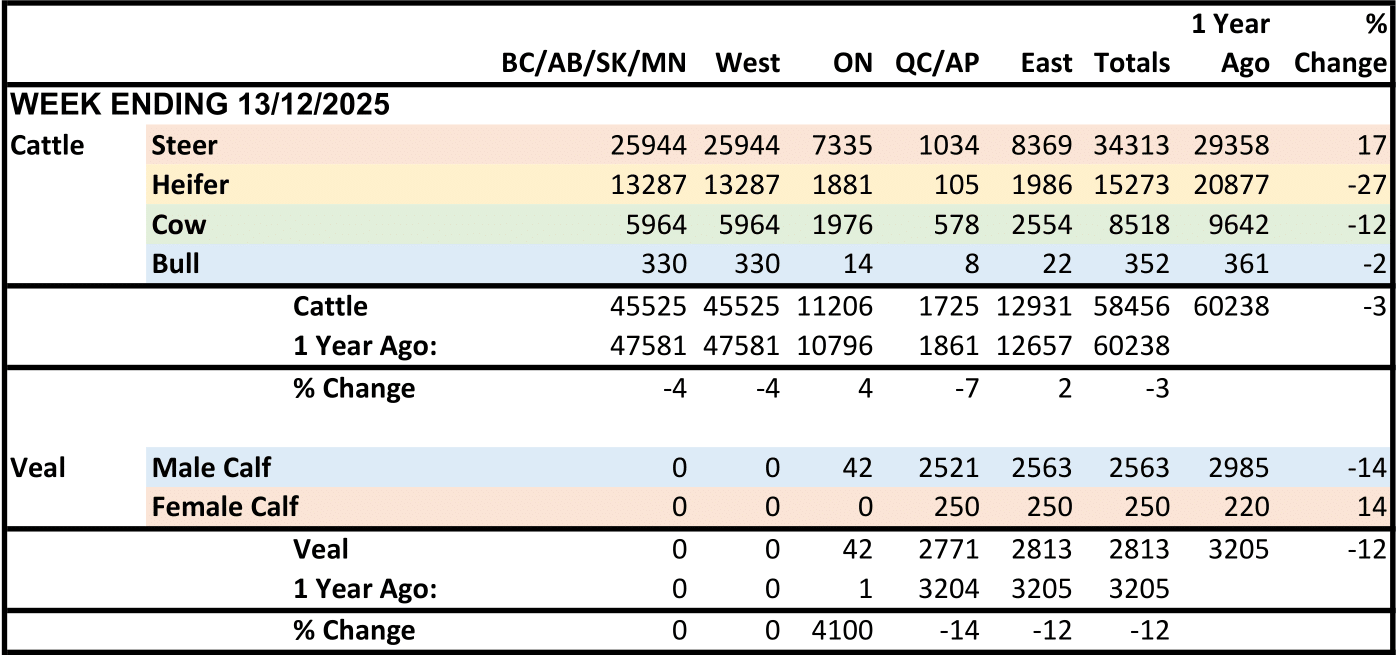
Task: Select the Cattle total value 58456
Action: click(1132, 306)
